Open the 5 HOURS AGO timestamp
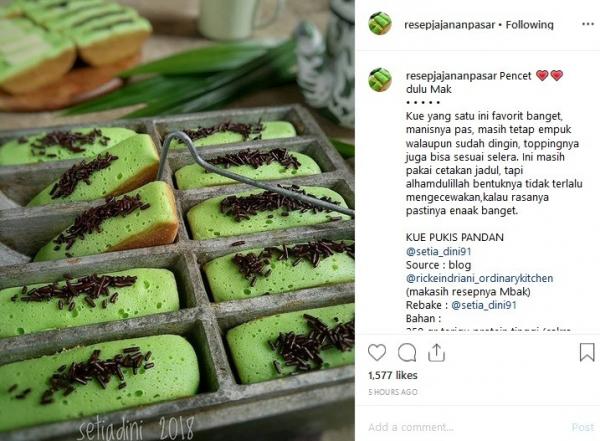The height and width of the screenshot is (441, 600). 393,392
